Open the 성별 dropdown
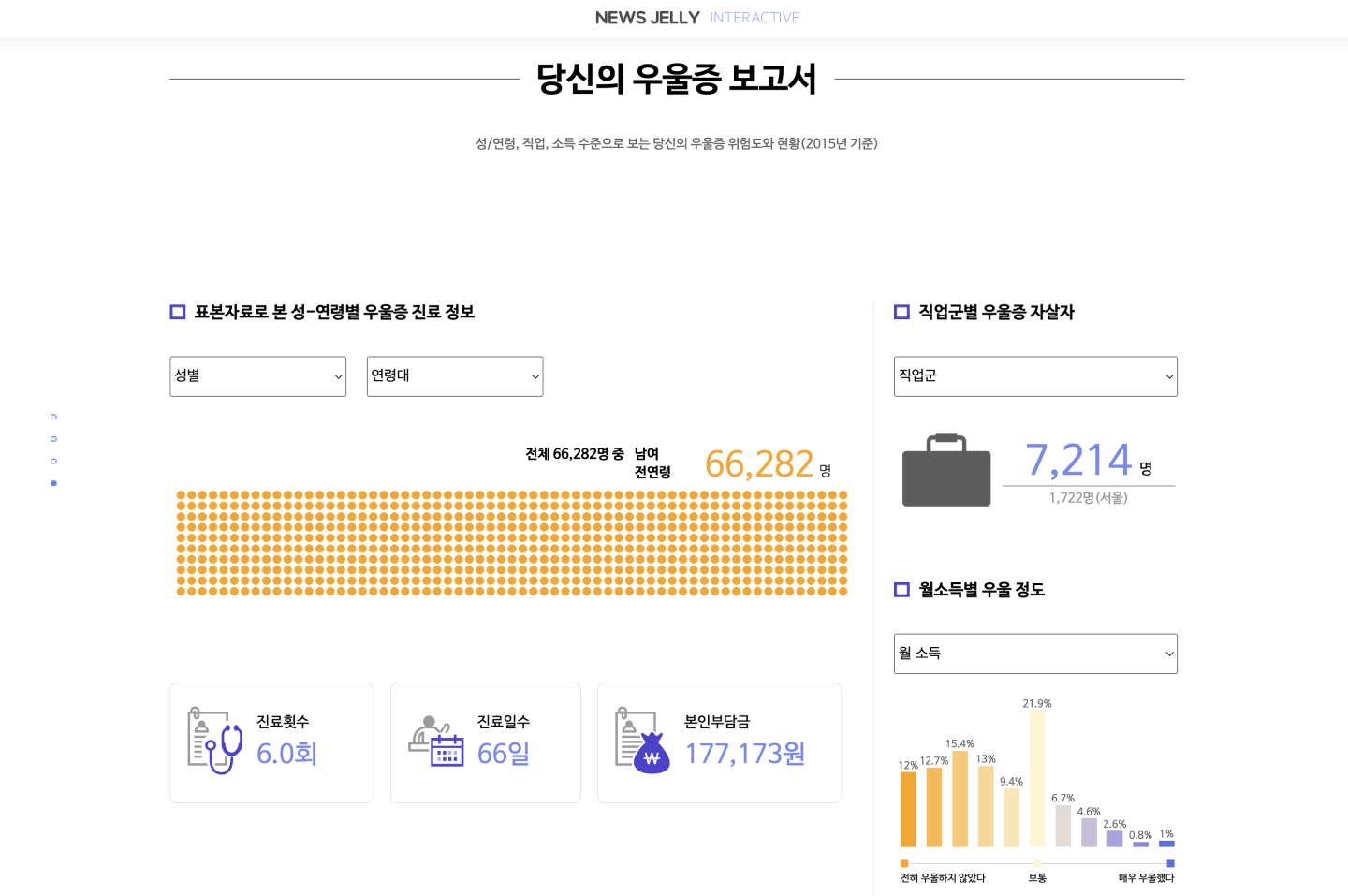The height and width of the screenshot is (896, 1348). [257, 376]
